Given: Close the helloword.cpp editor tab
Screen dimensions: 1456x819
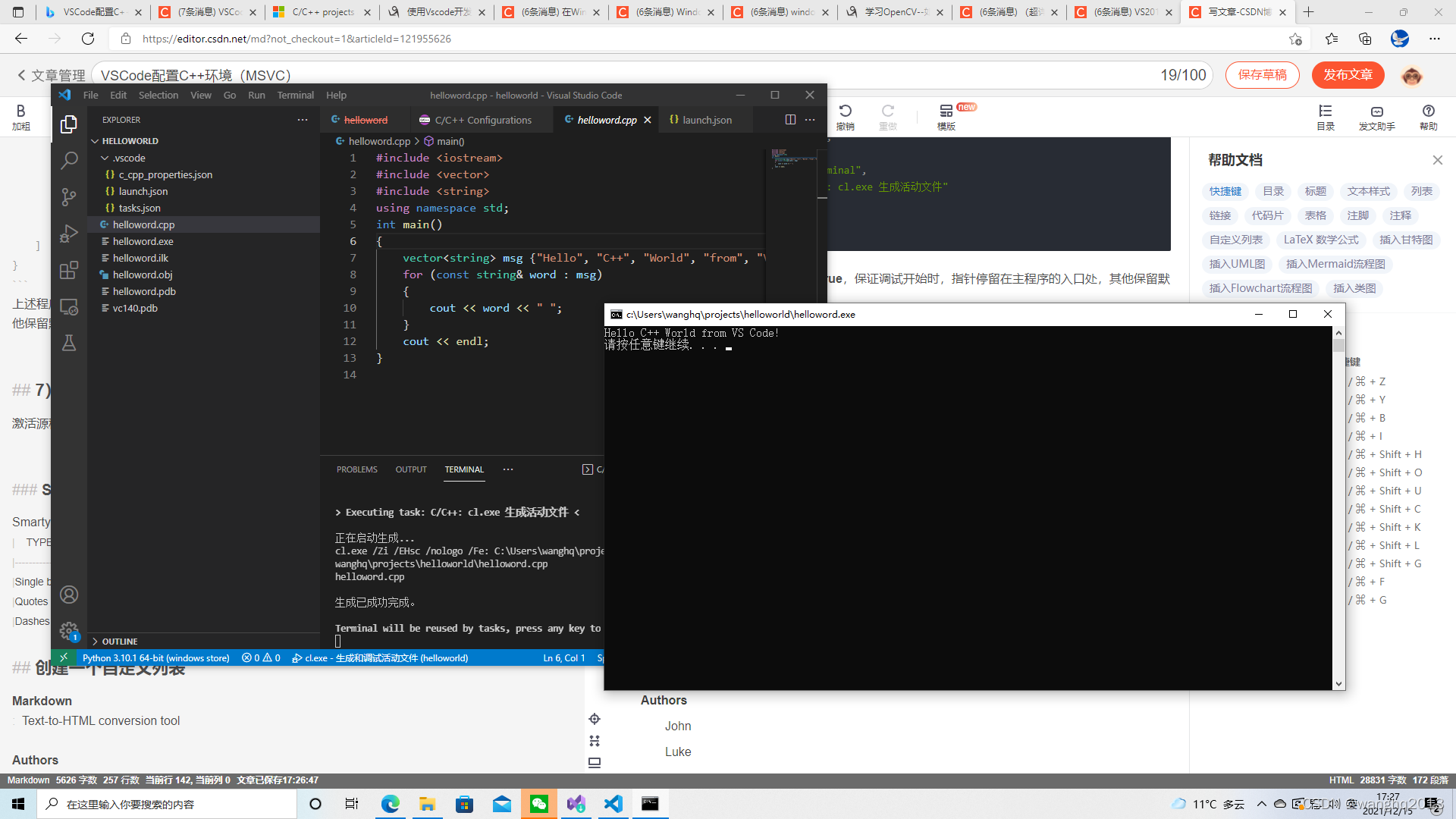Looking at the screenshot, I should coord(648,120).
